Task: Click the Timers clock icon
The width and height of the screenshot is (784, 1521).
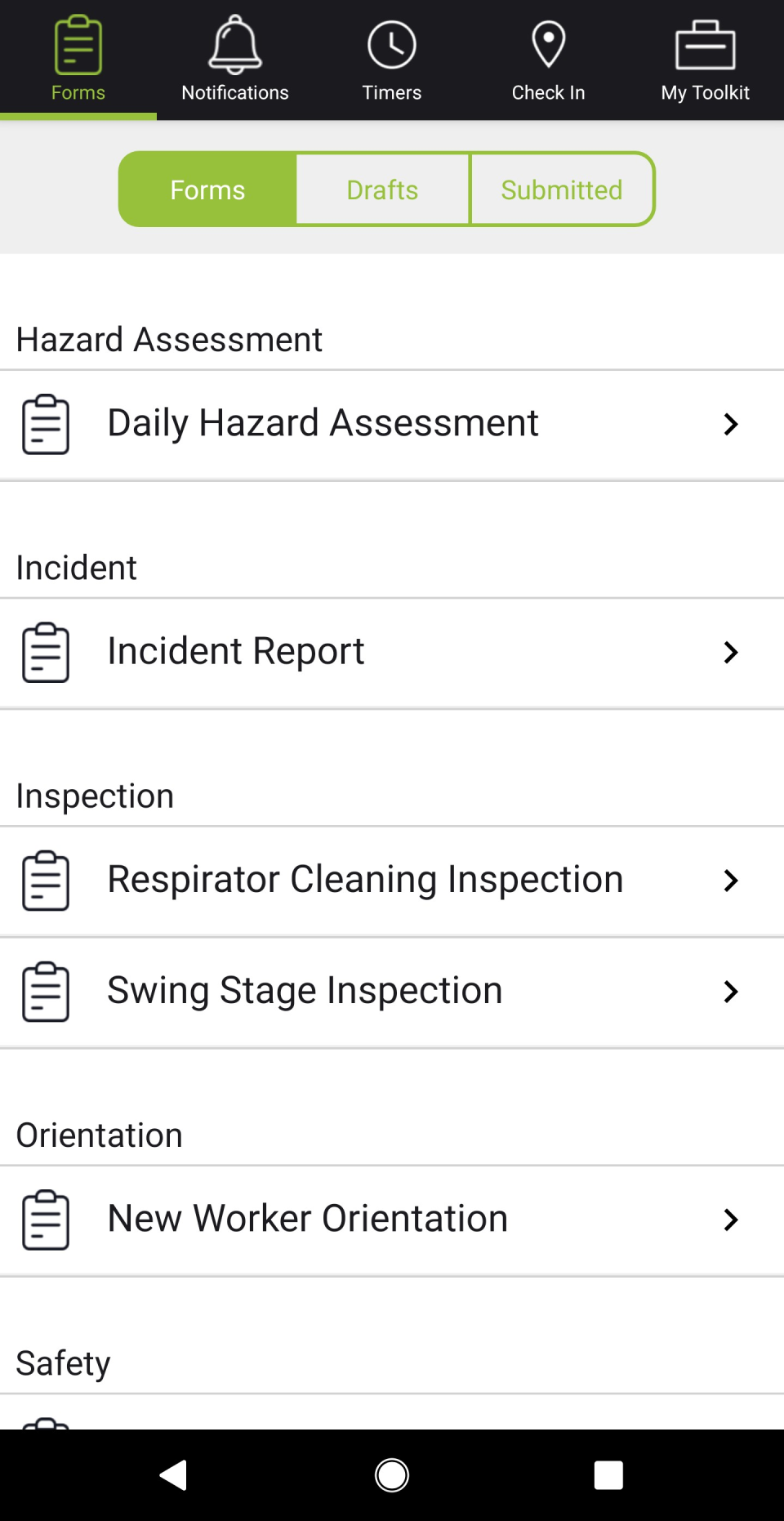Action: pos(391,43)
